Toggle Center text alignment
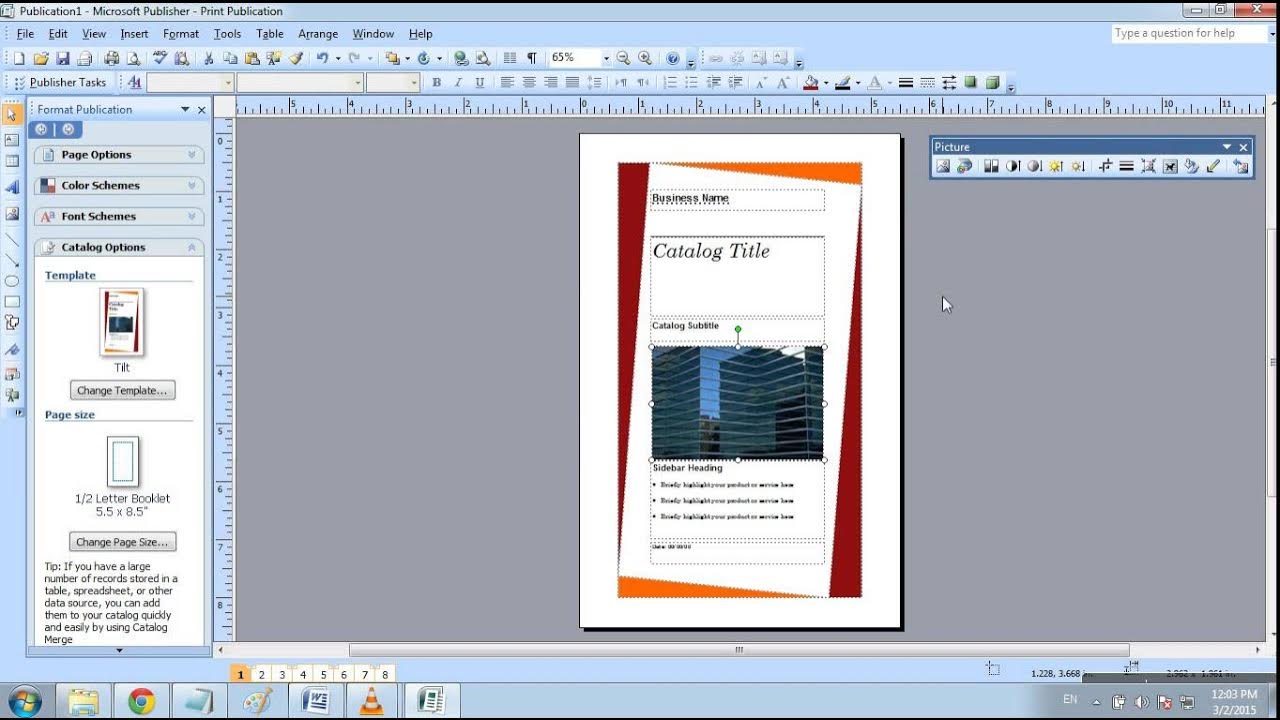The height and width of the screenshot is (720, 1280). point(529,83)
